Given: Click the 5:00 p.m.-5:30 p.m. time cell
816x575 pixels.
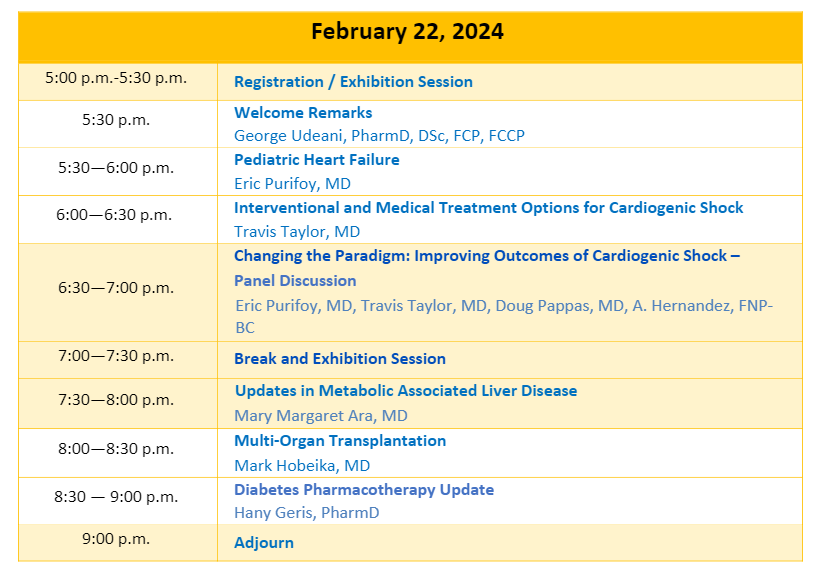Looking at the screenshot, I should click(116, 78).
